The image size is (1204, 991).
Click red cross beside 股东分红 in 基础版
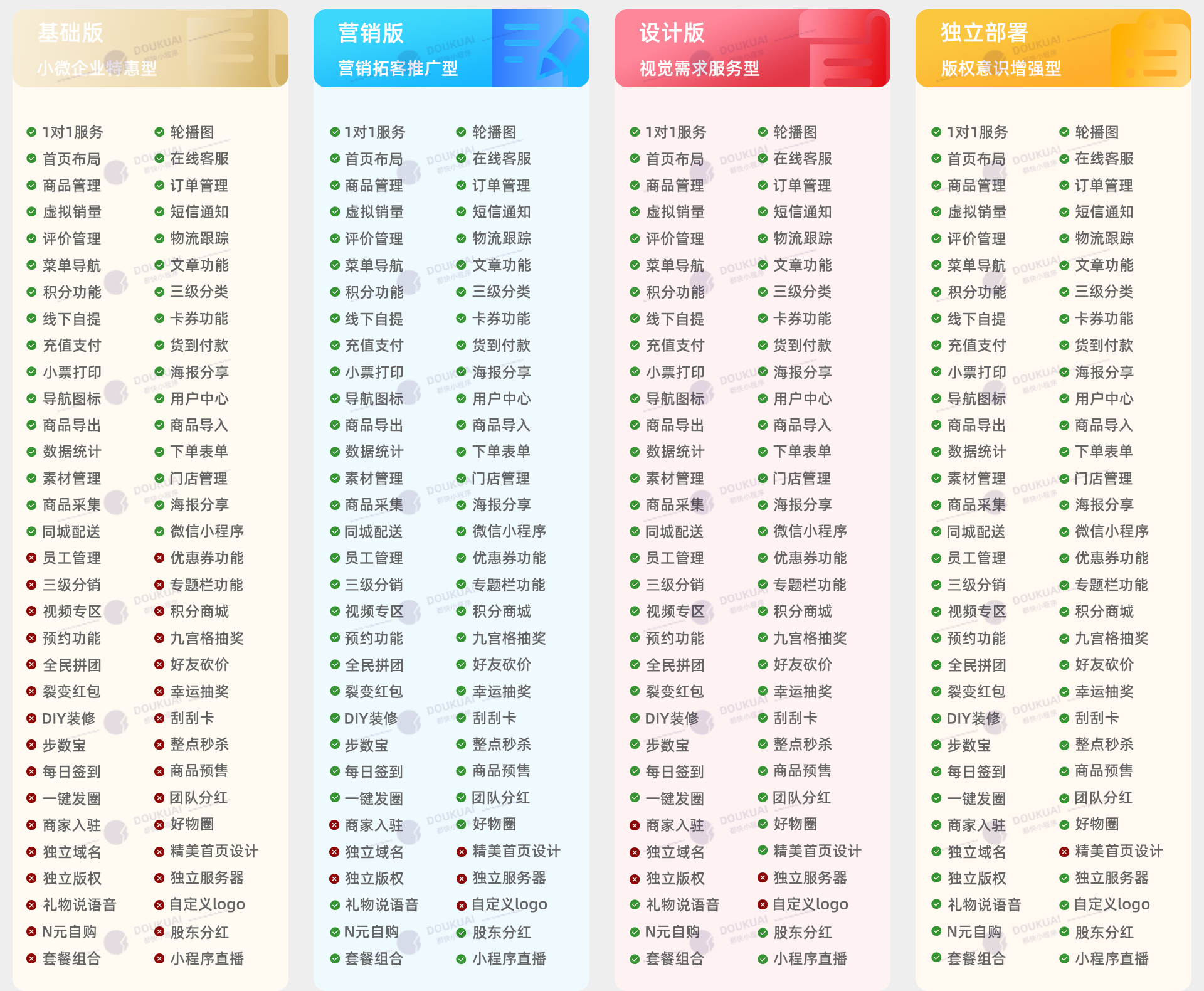(x=159, y=931)
